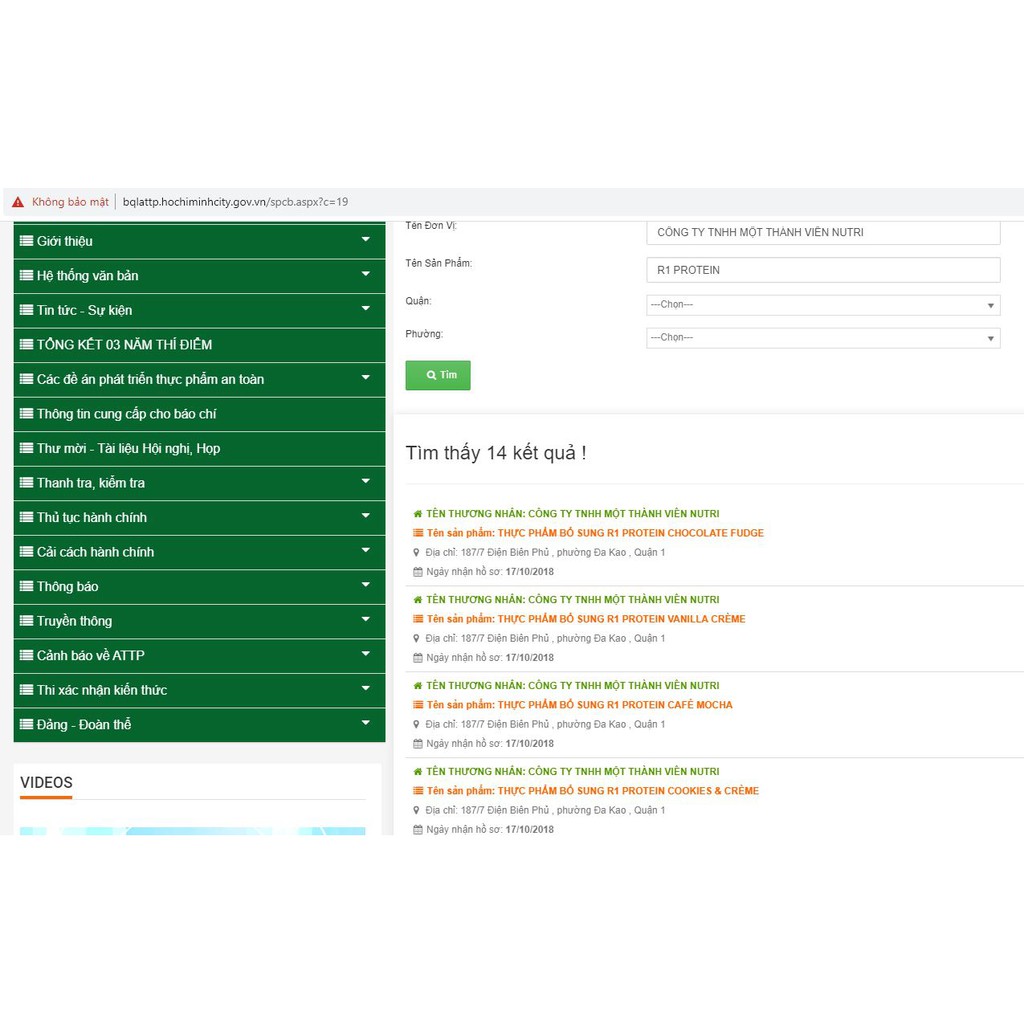
Task: Click map pin icon in first result address
Action: pyautogui.click(x=417, y=552)
